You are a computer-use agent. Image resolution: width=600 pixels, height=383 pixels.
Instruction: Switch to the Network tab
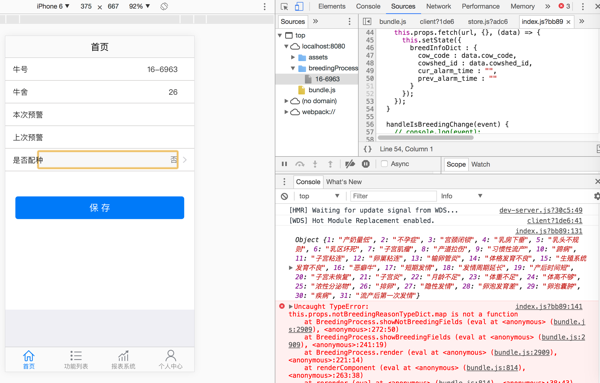[439, 7]
